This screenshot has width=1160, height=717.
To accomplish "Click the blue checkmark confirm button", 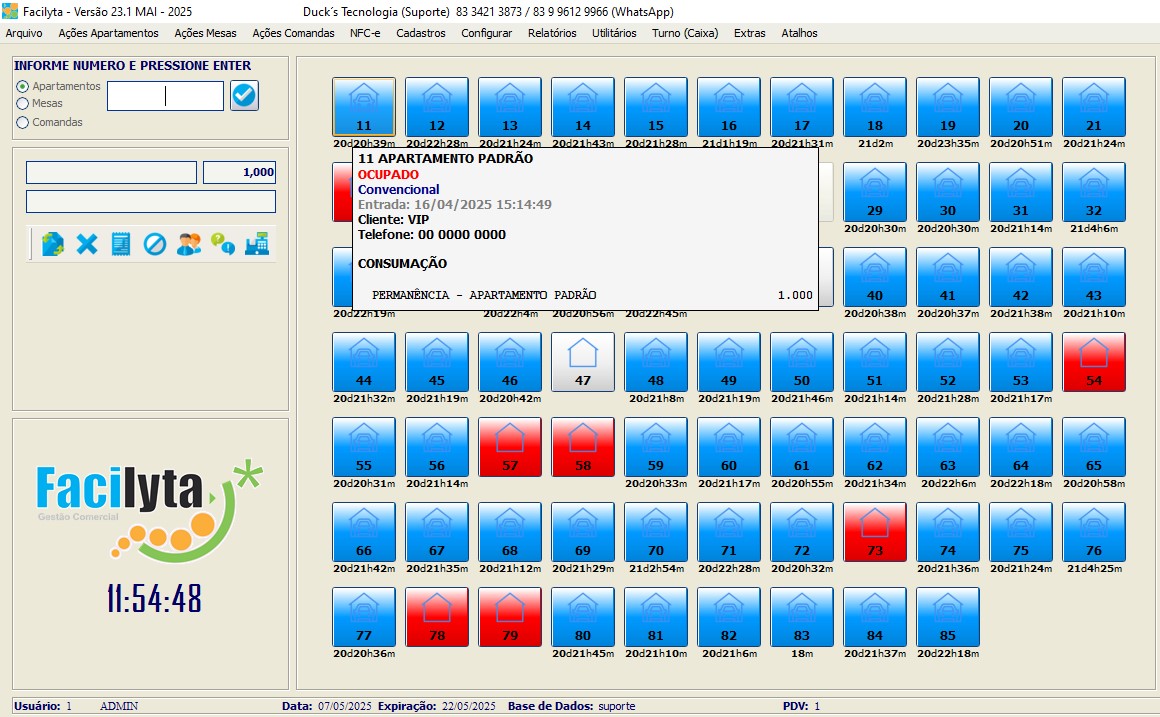I will click(244, 96).
